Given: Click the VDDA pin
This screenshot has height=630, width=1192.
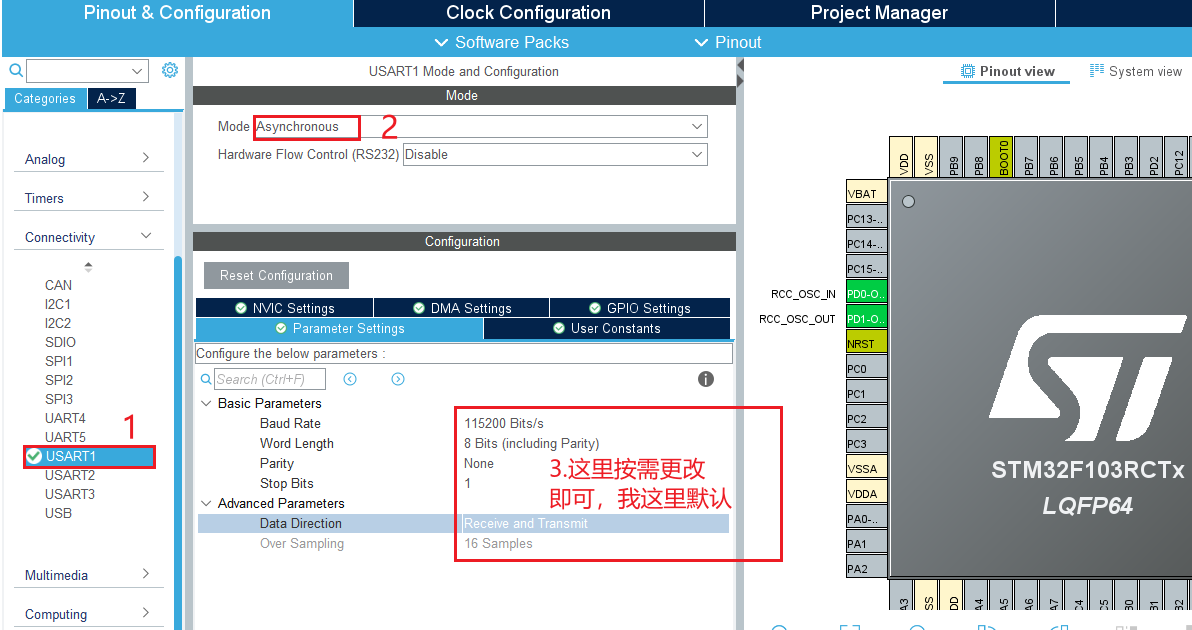Looking at the screenshot, I should pyautogui.click(x=867, y=494).
